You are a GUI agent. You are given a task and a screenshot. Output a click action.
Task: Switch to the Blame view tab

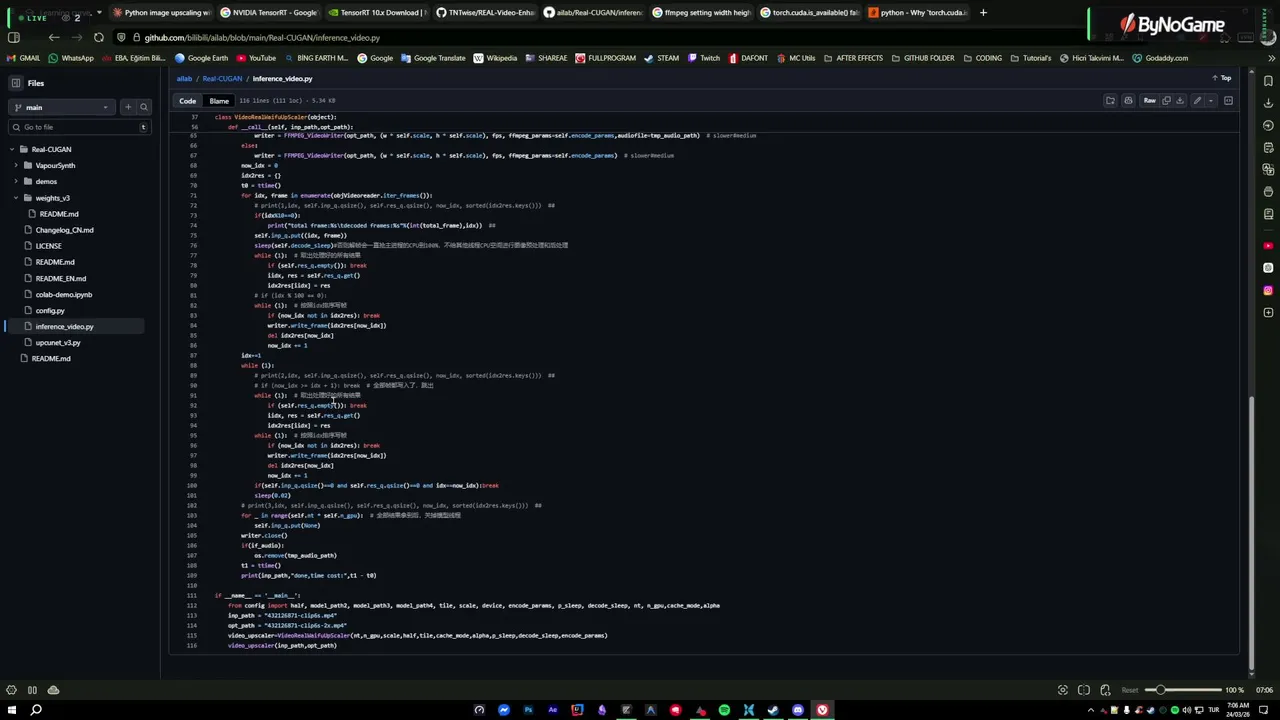pyautogui.click(x=219, y=101)
